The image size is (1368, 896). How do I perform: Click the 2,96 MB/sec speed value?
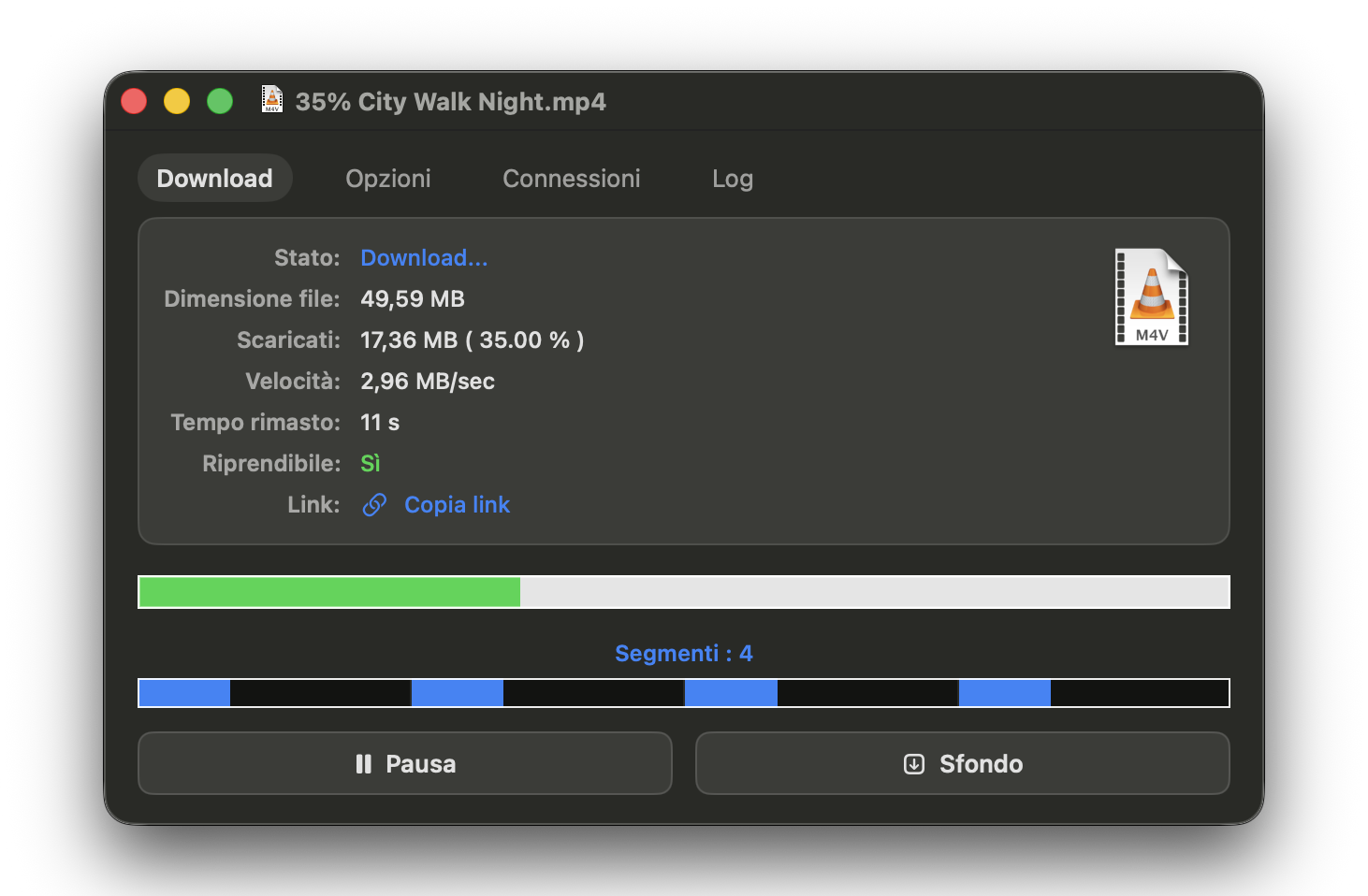428,382
